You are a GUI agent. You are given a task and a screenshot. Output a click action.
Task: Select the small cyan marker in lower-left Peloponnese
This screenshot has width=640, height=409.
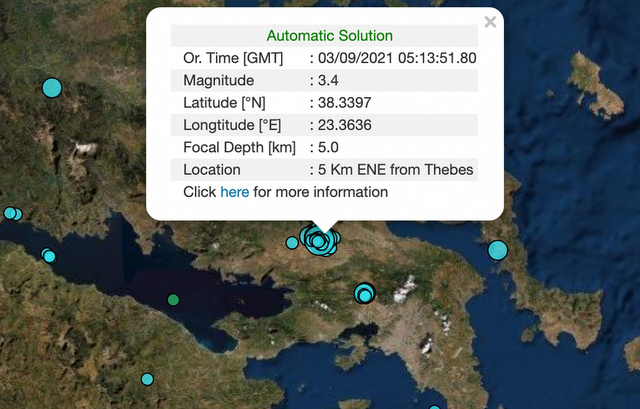click(x=147, y=379)
